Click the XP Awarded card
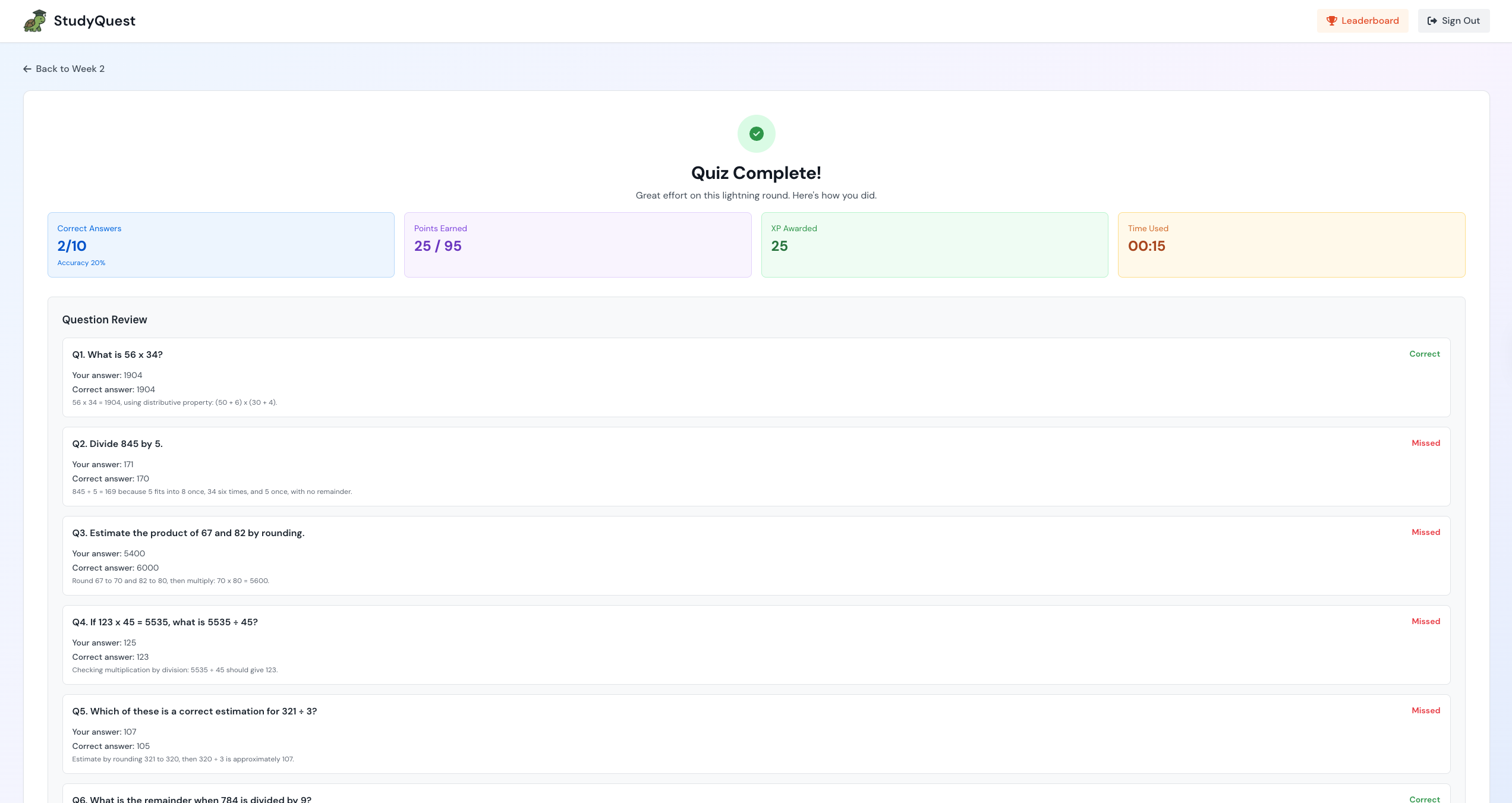The image size is (1512, 803). 934,245
